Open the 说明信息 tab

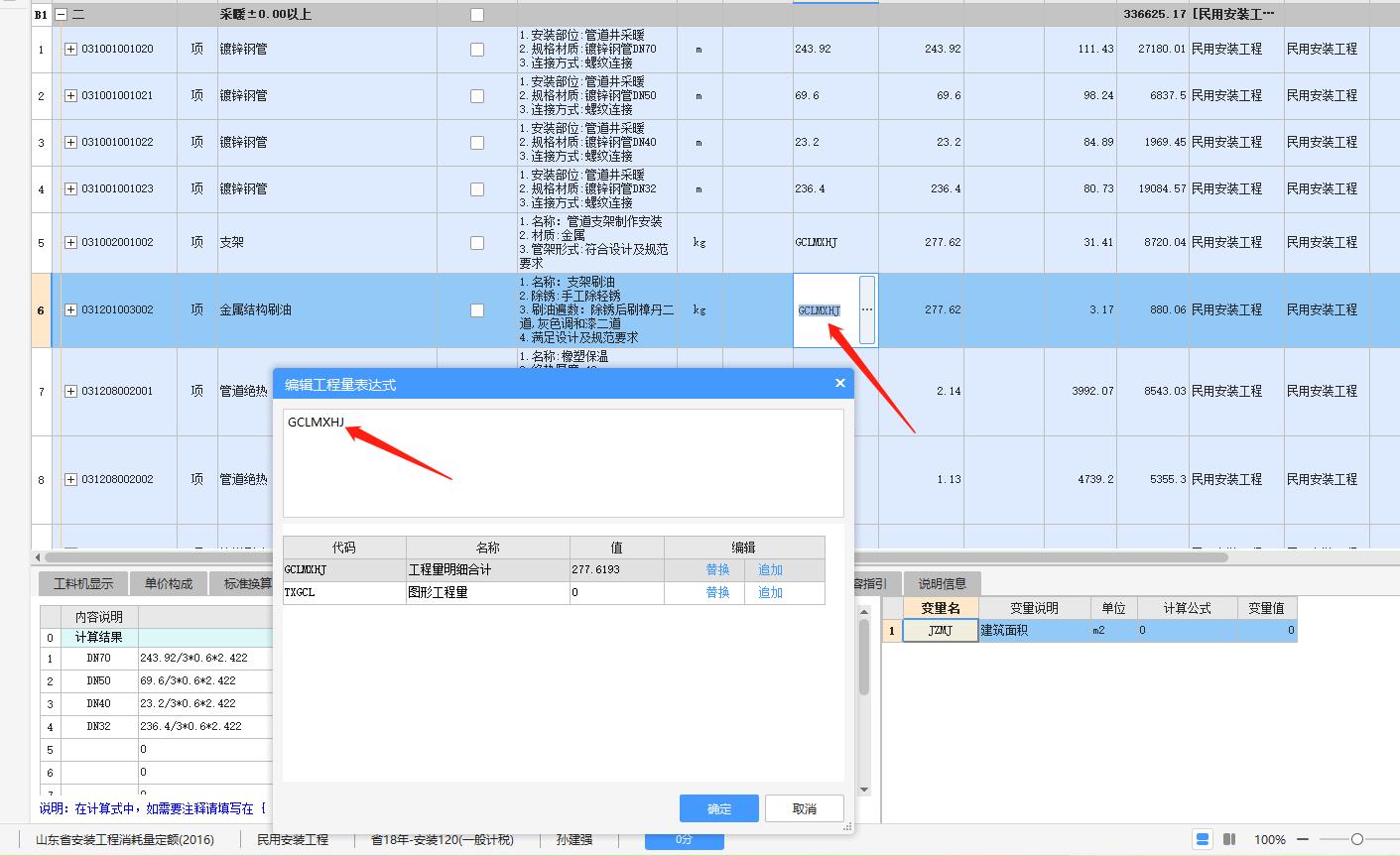(x=942, y=583)
